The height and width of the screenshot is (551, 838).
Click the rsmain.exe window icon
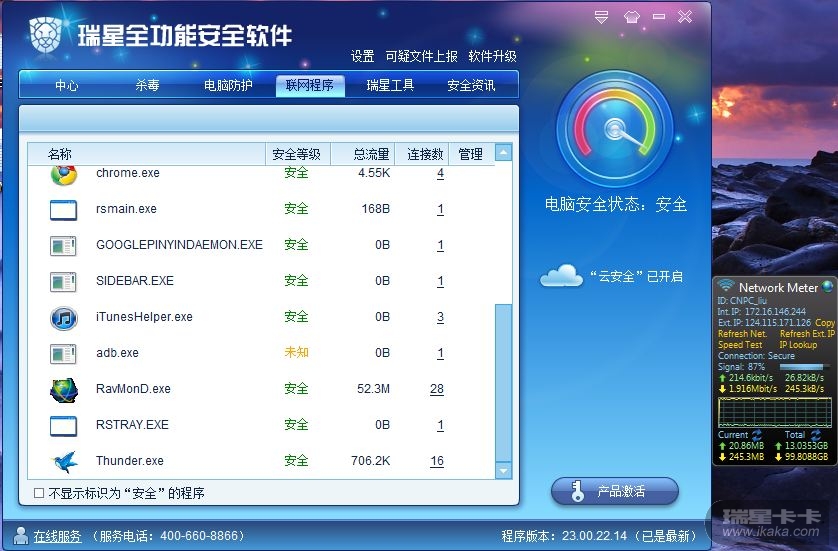(x=63, y=209)
